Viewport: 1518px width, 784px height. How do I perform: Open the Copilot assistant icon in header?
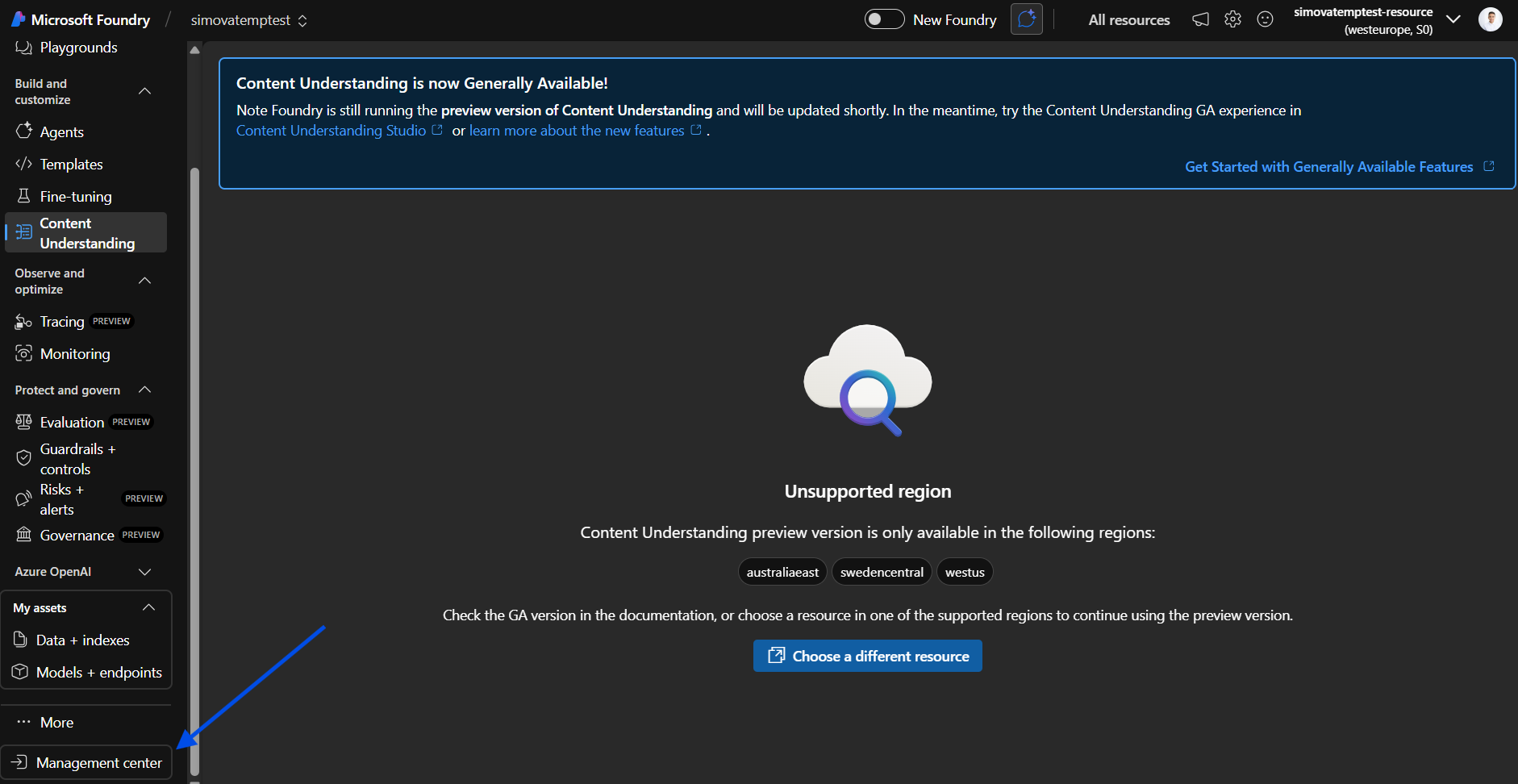(x=1027, y=19)
